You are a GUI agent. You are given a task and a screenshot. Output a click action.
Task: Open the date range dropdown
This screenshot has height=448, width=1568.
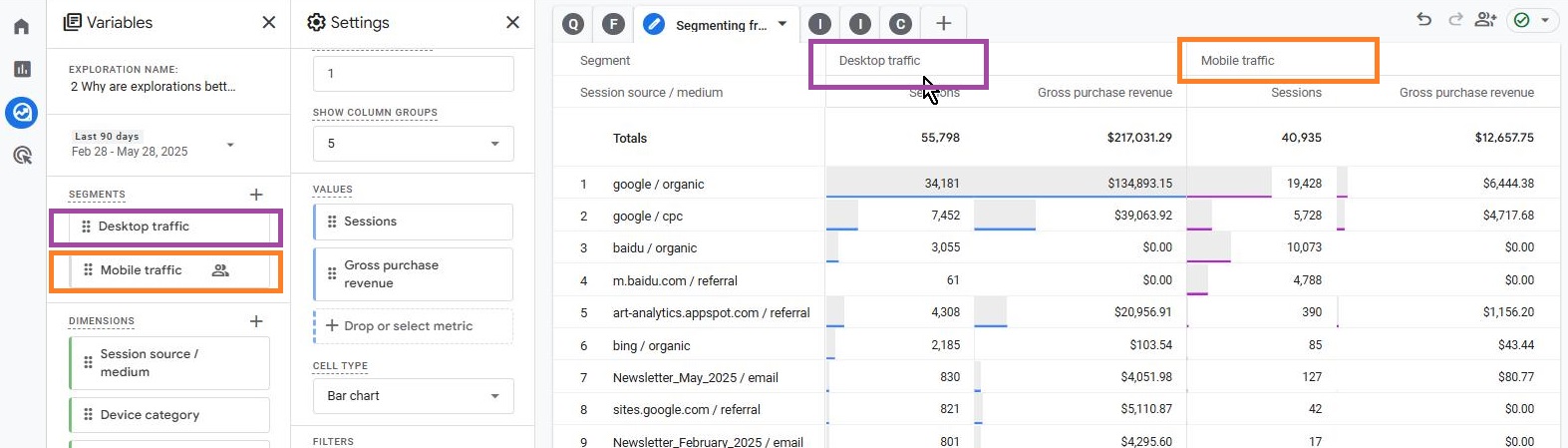230,145
